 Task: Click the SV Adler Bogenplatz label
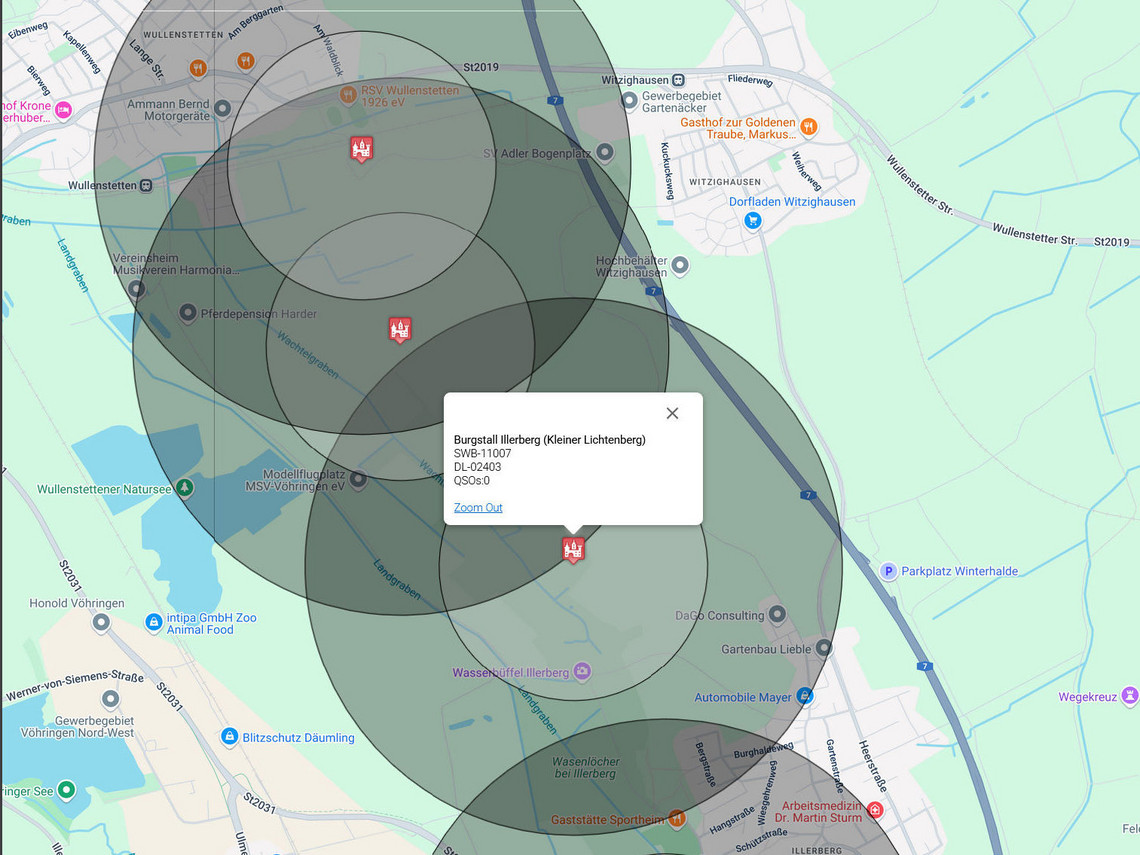pos(537,153)
